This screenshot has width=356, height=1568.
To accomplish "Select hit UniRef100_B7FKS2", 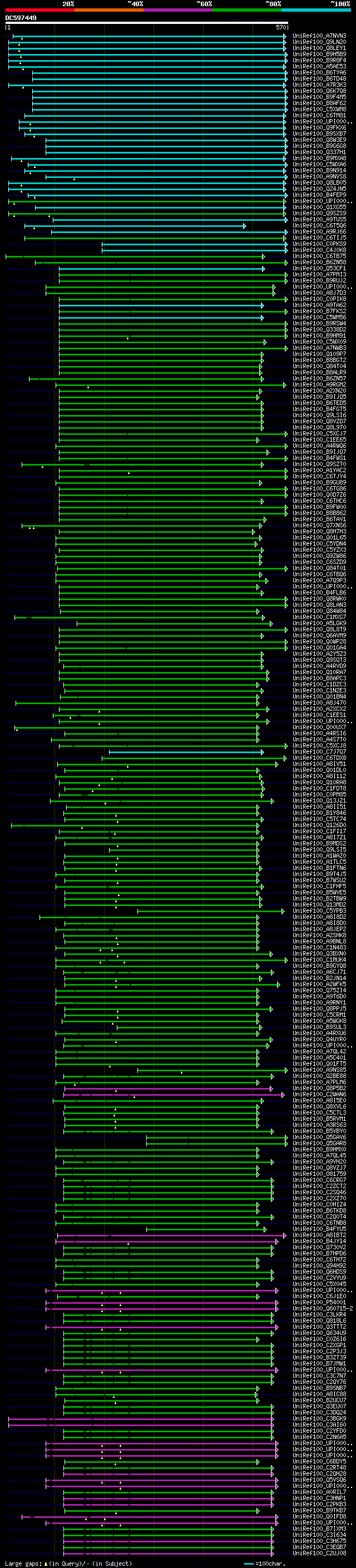I will tap(319, 311).
